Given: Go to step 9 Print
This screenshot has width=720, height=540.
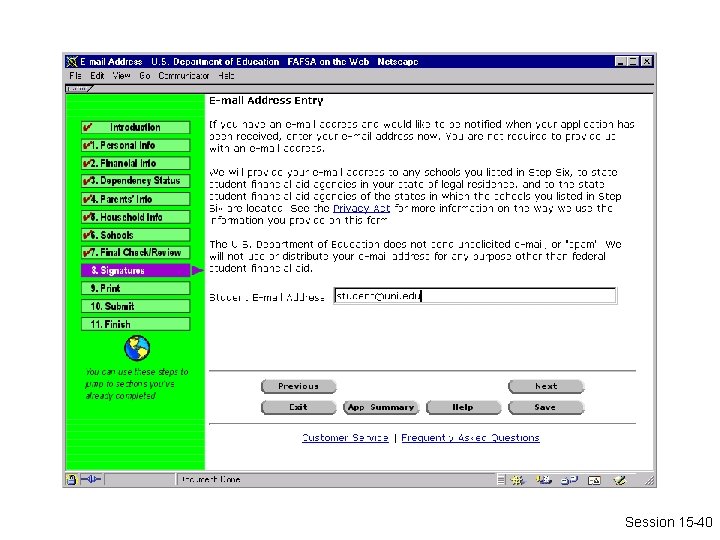Looking at the screenshot, I should tap(135, 288).
